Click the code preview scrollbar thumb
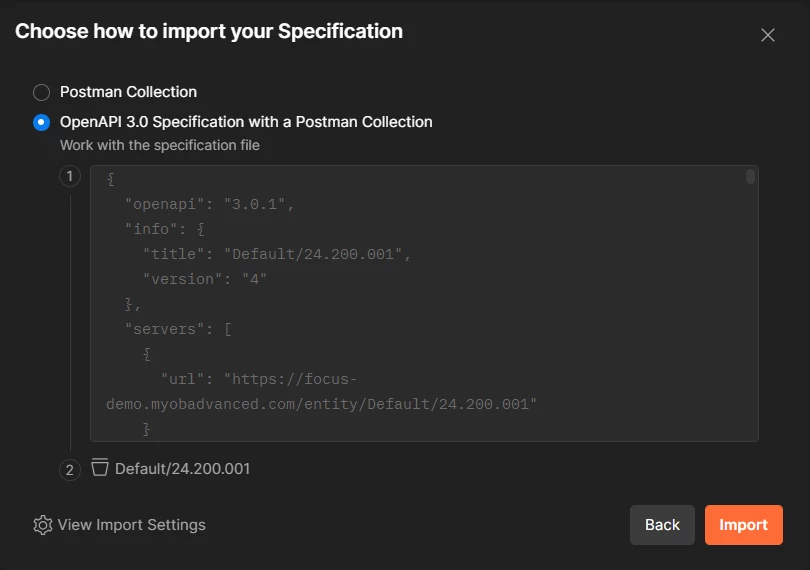 pyautogui.click(x=750, y=177)
